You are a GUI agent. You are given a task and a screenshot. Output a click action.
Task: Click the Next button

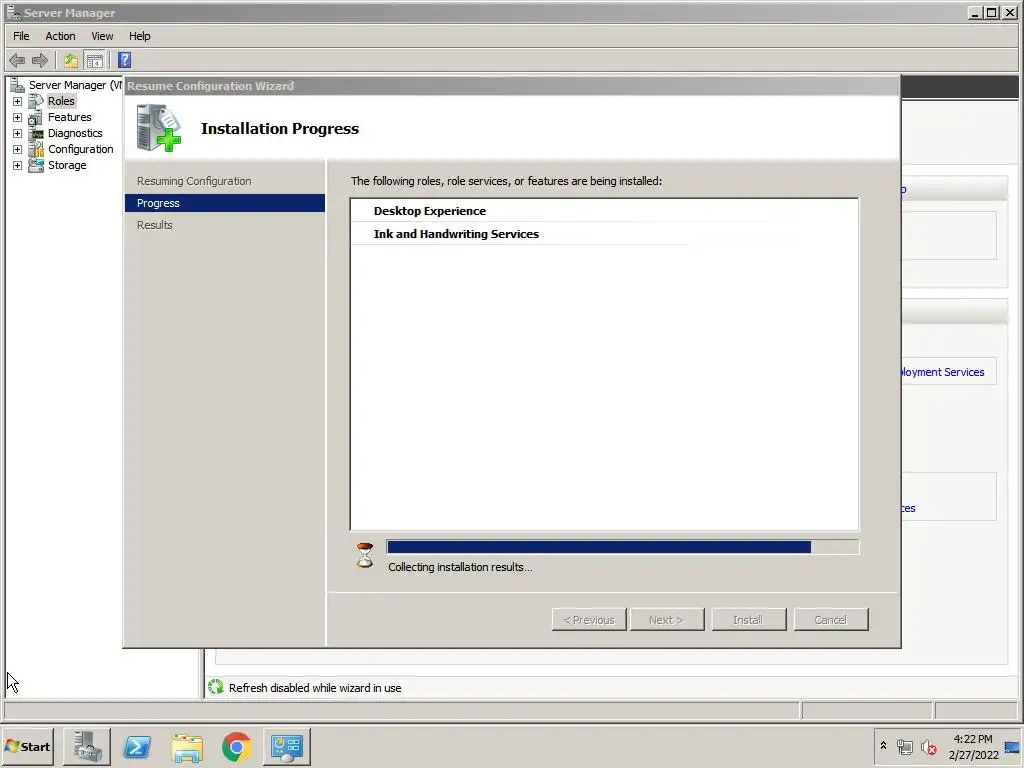(x=667, y=620)
